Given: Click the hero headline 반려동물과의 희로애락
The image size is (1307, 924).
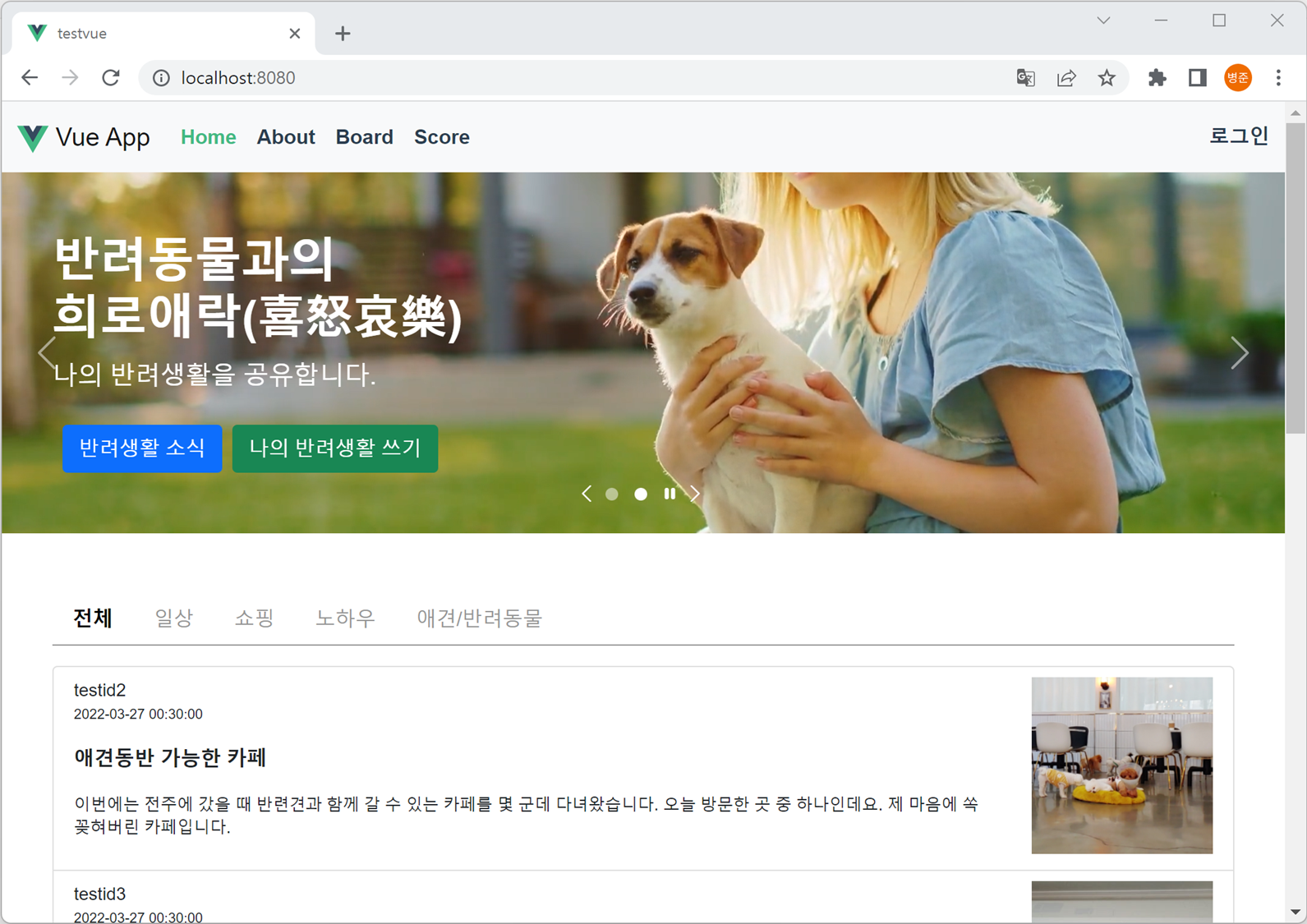Looking at the screenshot, I should coord(258,287).
